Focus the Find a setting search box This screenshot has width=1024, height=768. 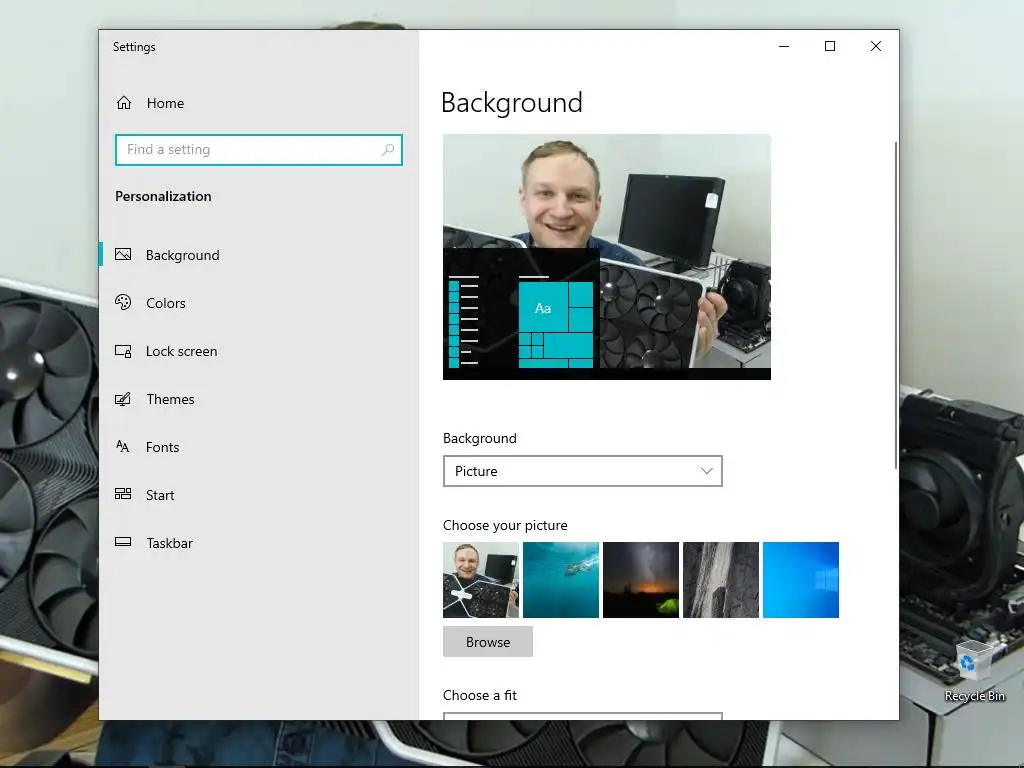point(259,150)
